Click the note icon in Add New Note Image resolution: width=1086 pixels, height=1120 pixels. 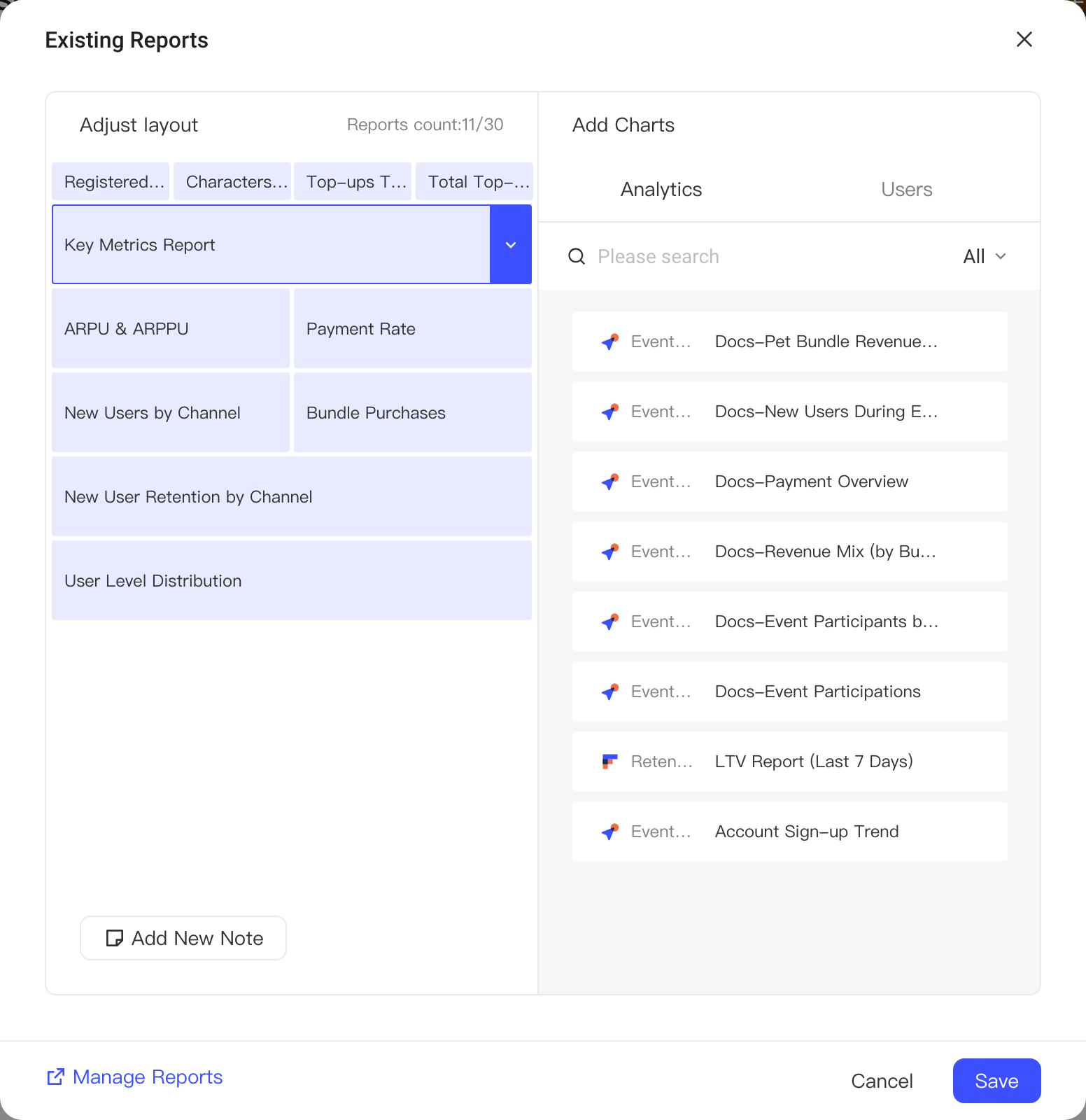tap(114, 938)
